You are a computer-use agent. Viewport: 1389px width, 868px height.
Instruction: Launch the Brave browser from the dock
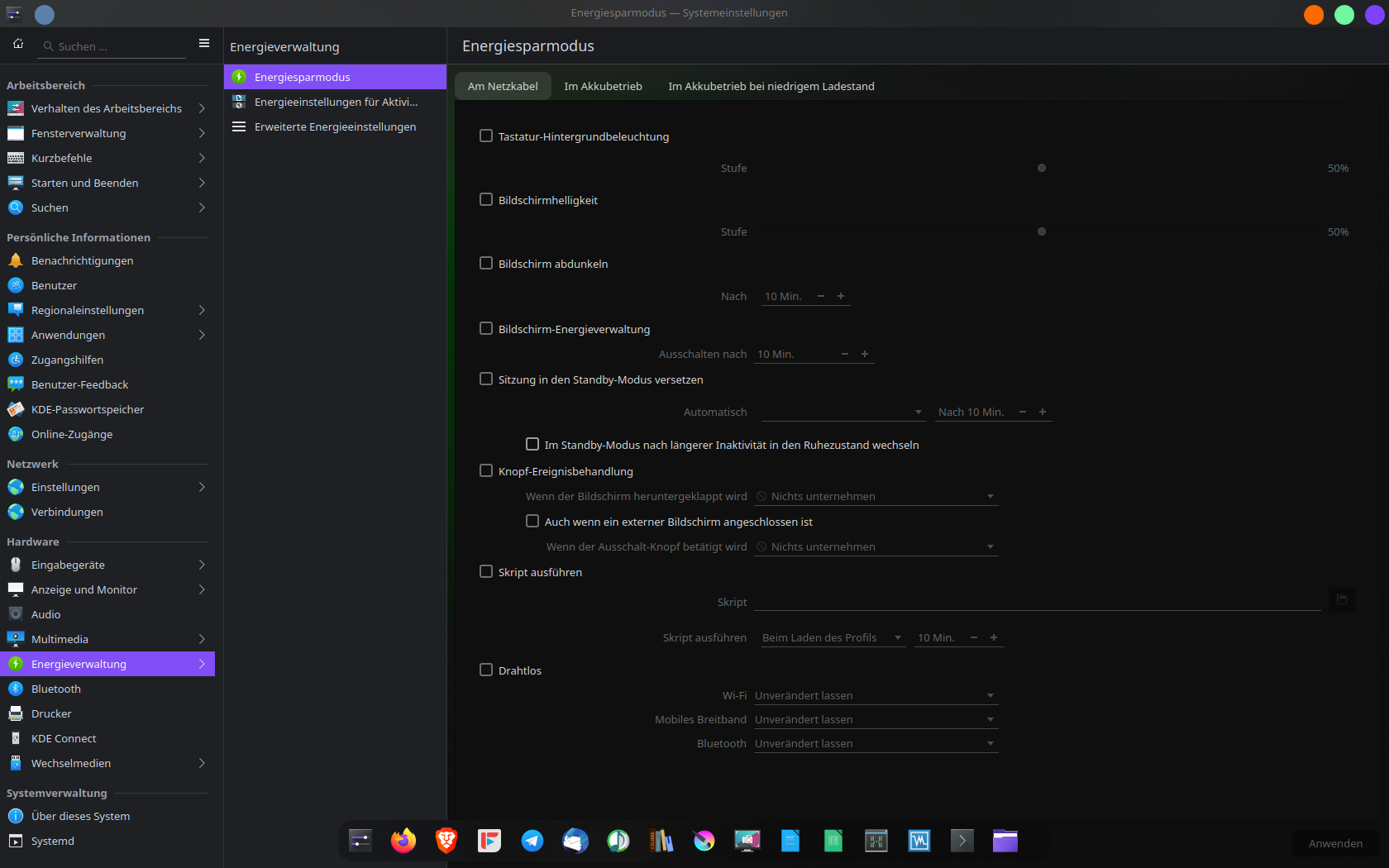446,841
